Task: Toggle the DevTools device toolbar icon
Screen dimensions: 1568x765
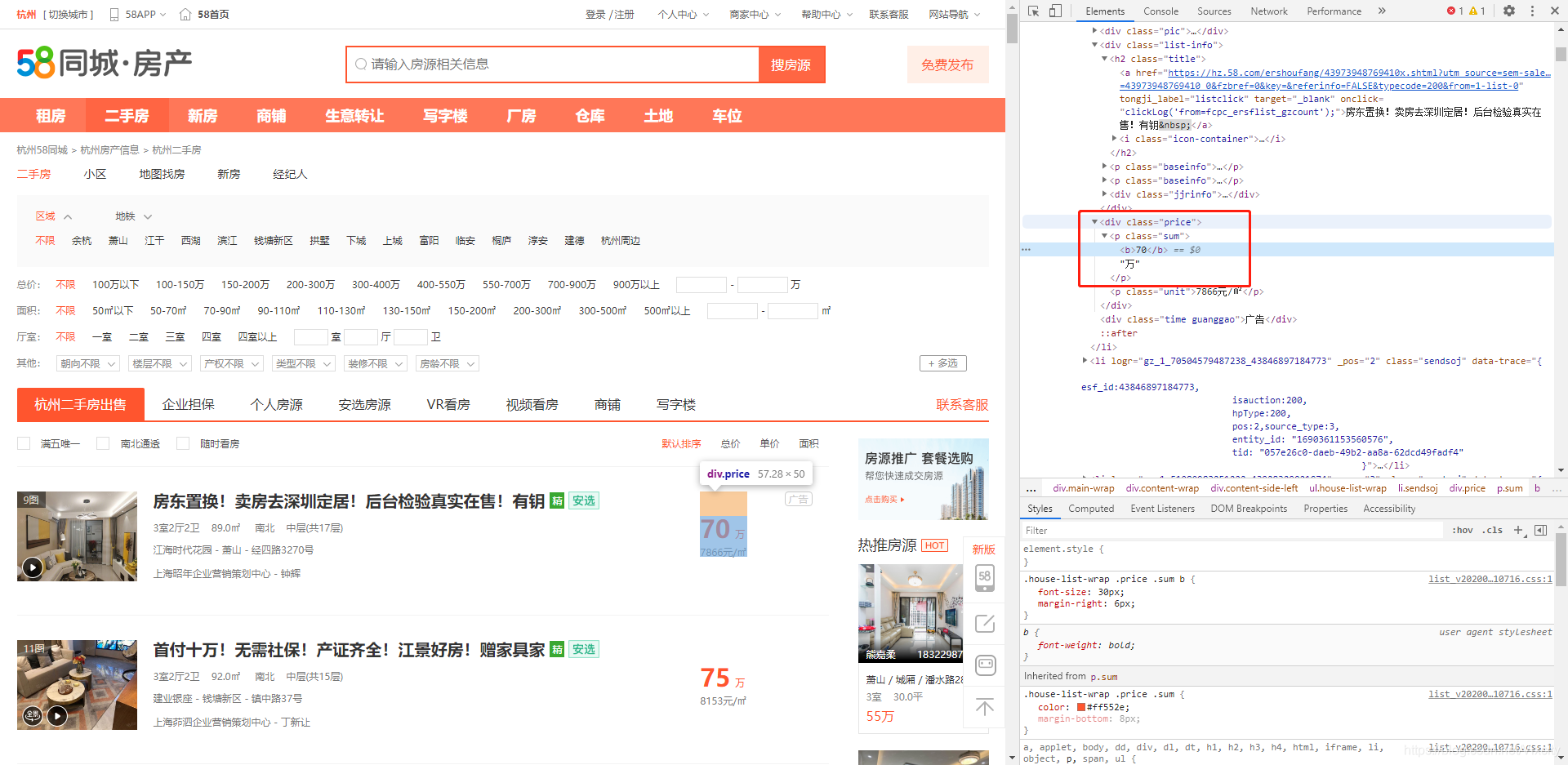Action: click(1055, 11)
